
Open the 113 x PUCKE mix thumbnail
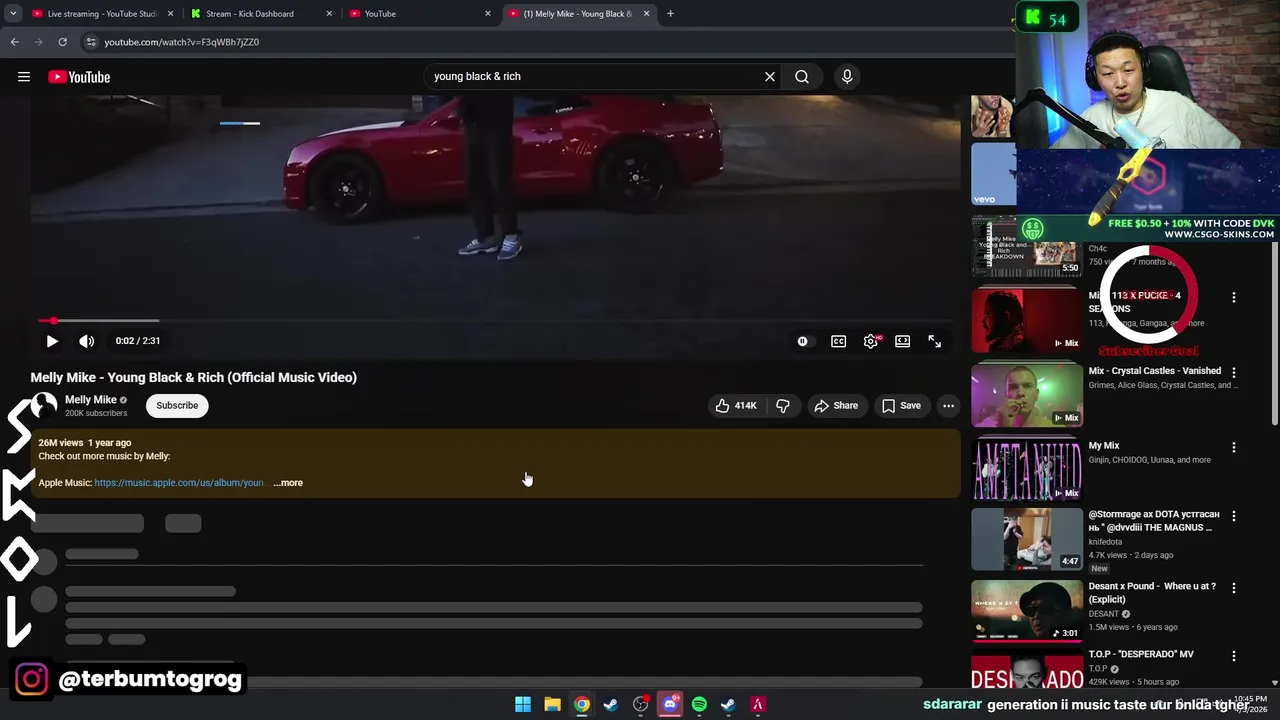click(x=1027, y=320)
